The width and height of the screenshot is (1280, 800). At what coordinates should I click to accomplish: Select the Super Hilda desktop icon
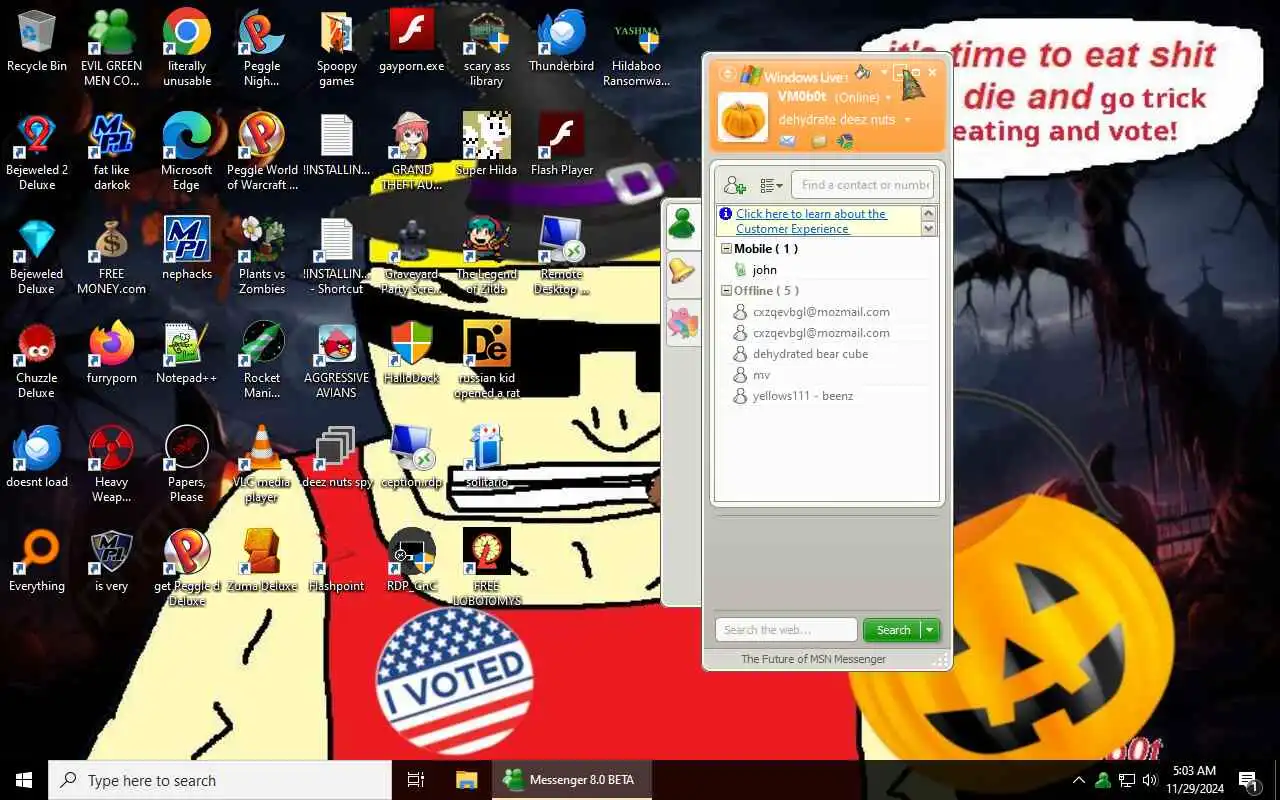tap(486, 145)
